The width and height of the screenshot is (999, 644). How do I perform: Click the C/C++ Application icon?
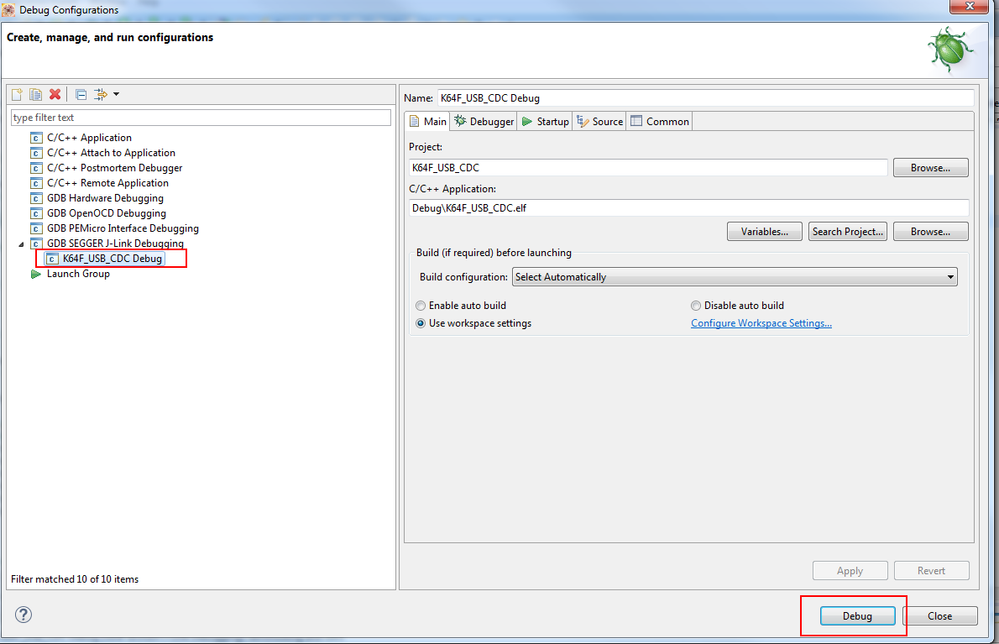(x=36, y=138)
